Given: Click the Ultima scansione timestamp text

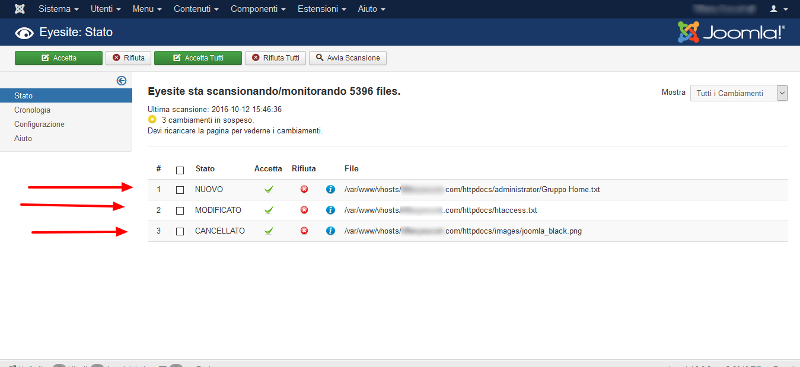Looking at the screenshot, I should 215,109.
